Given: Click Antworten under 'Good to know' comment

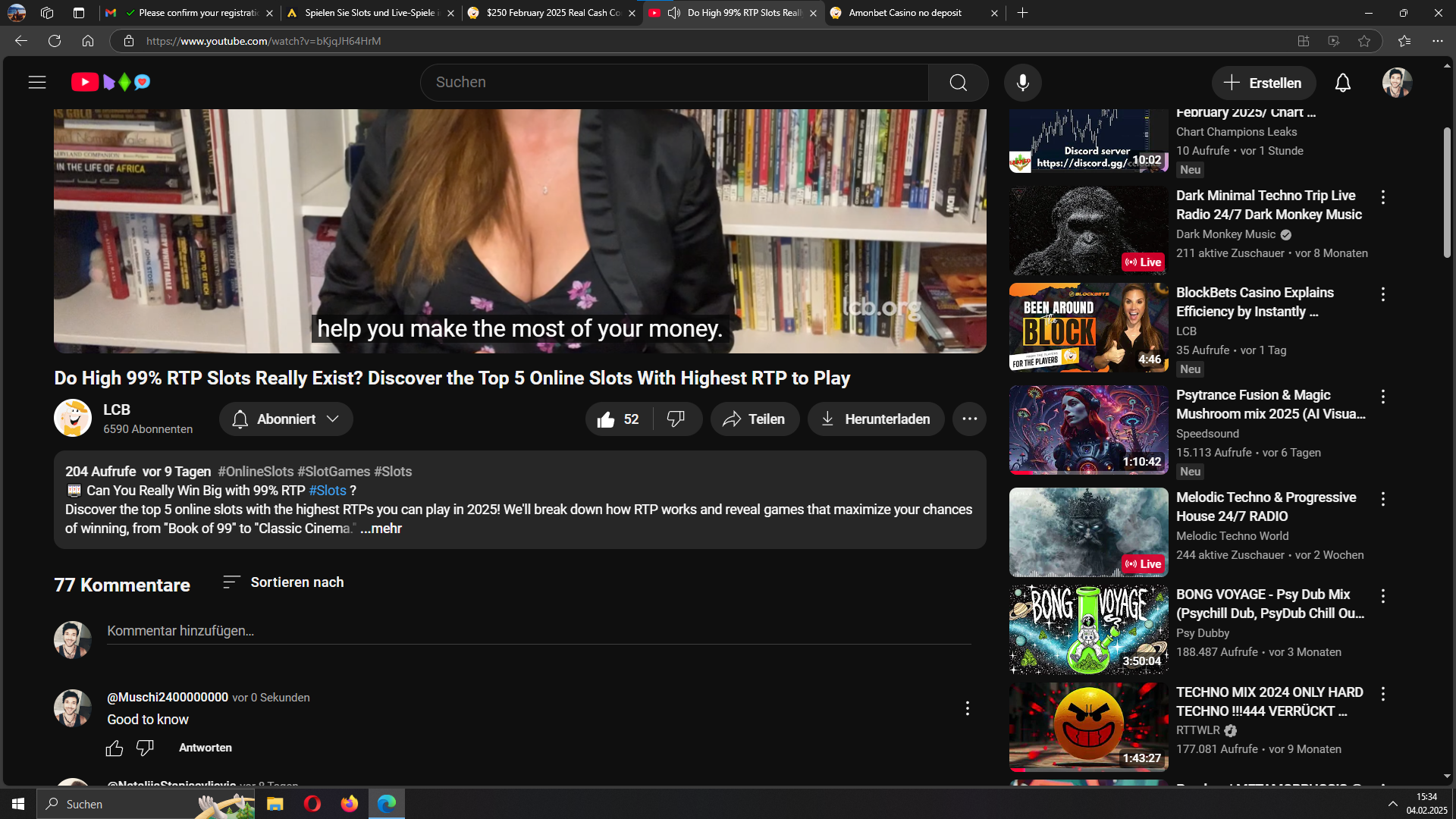Looking at the screenshot, I should point(206,748).
